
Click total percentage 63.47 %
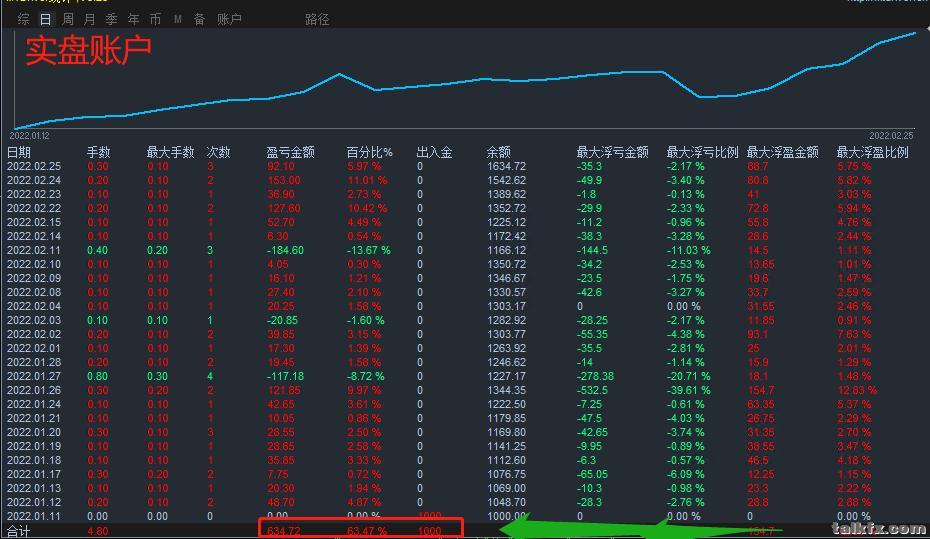[x=367, y=531]
